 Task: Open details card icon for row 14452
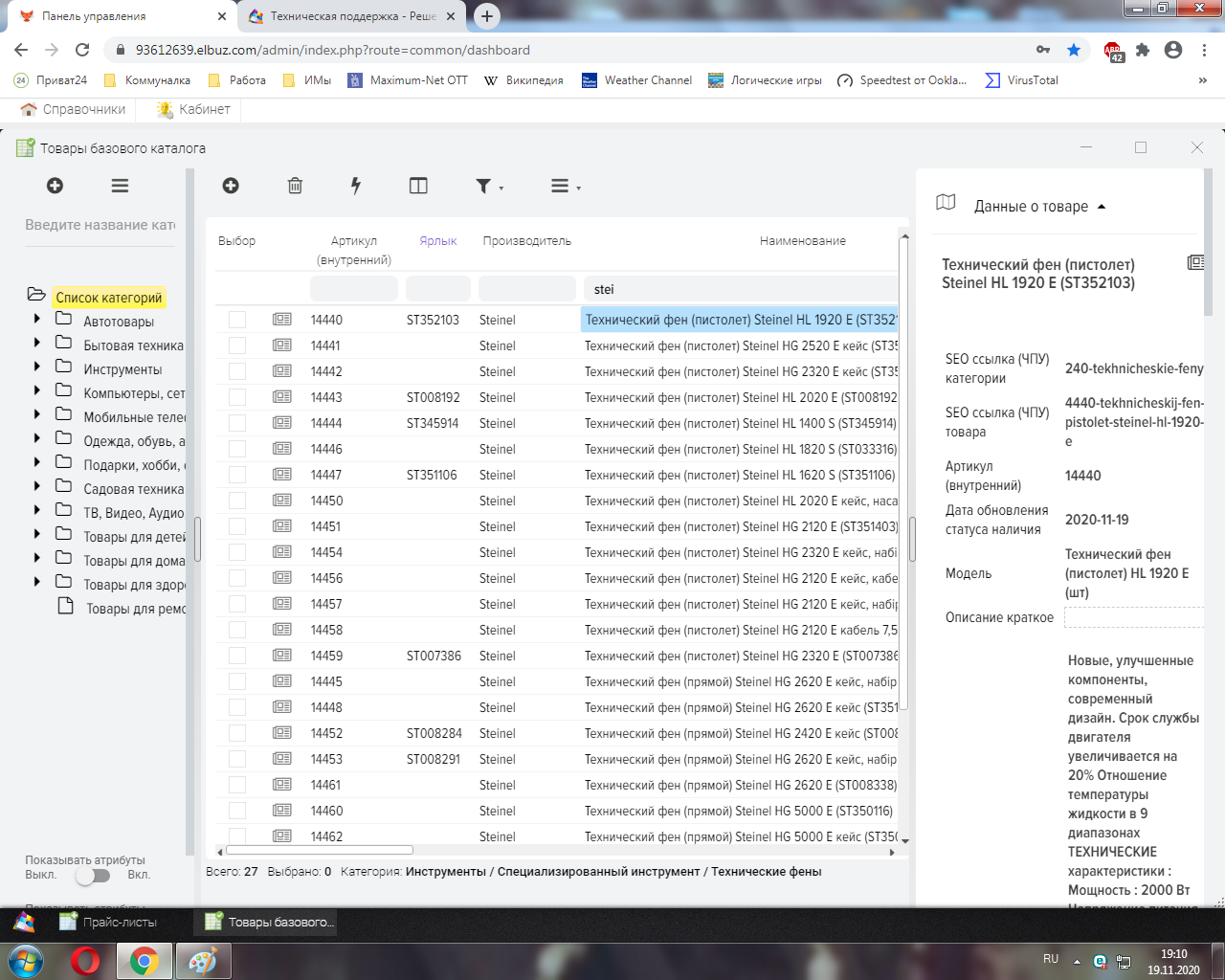(281, 732)
